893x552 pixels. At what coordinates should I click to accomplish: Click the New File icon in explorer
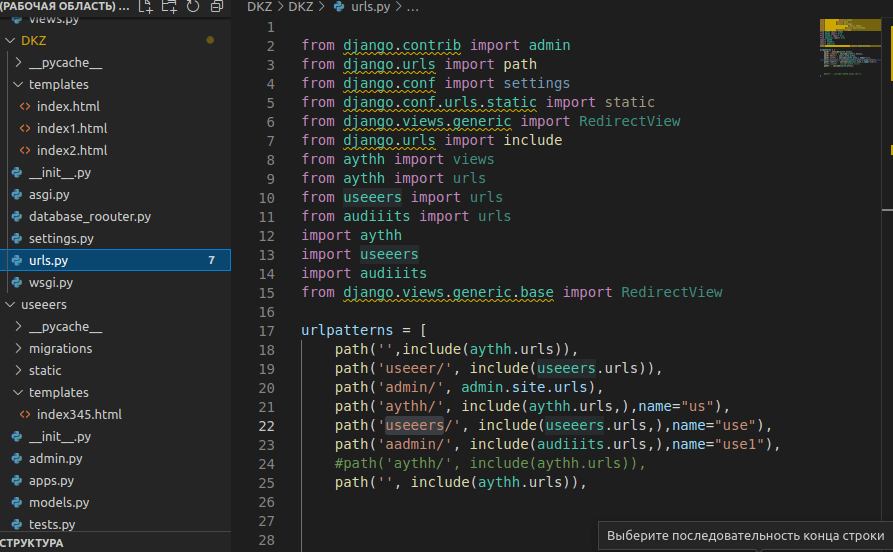pyautogui.click(x=147, y=7)
